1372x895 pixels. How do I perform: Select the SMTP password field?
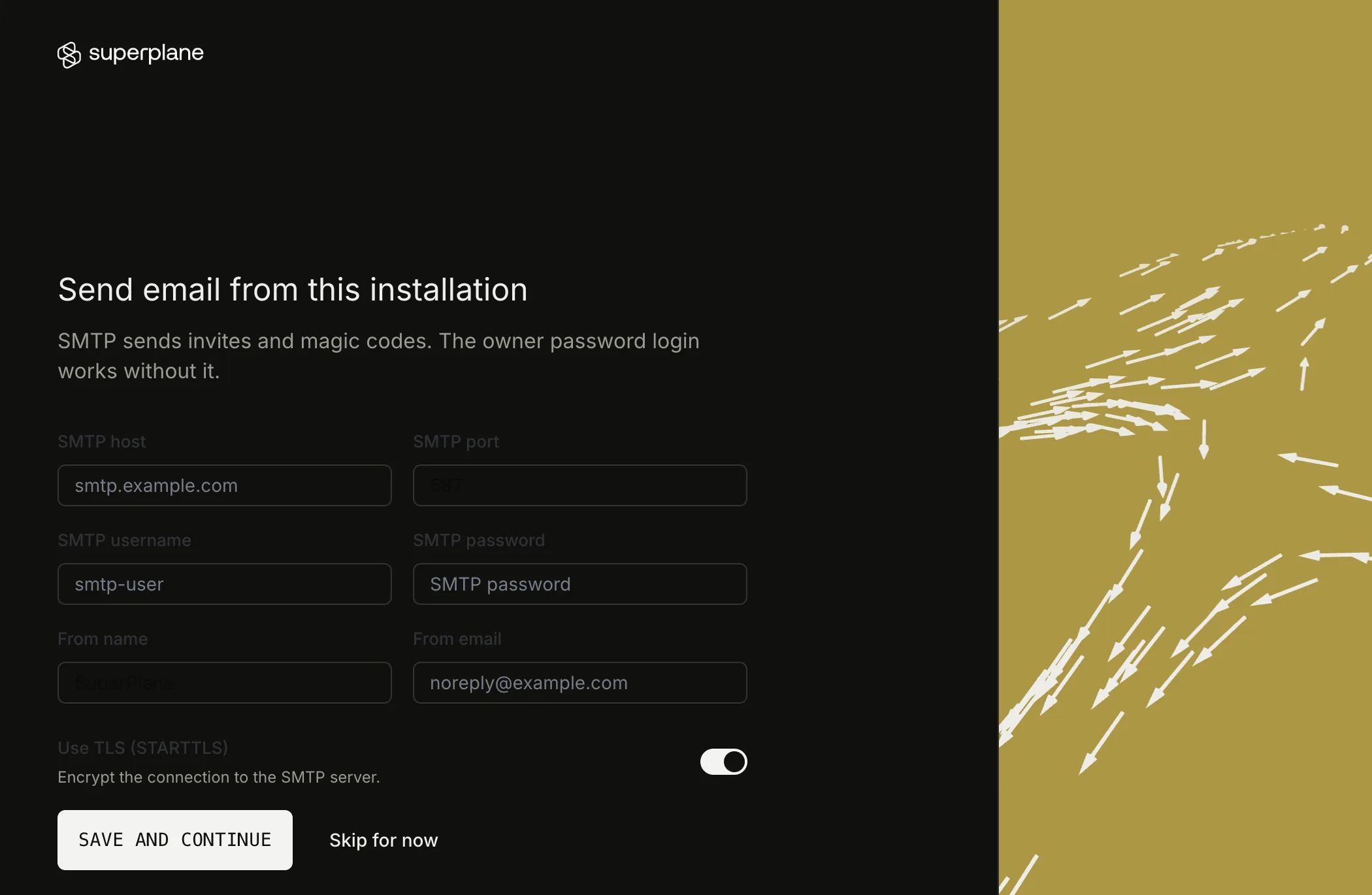click(x=580, y=584)
